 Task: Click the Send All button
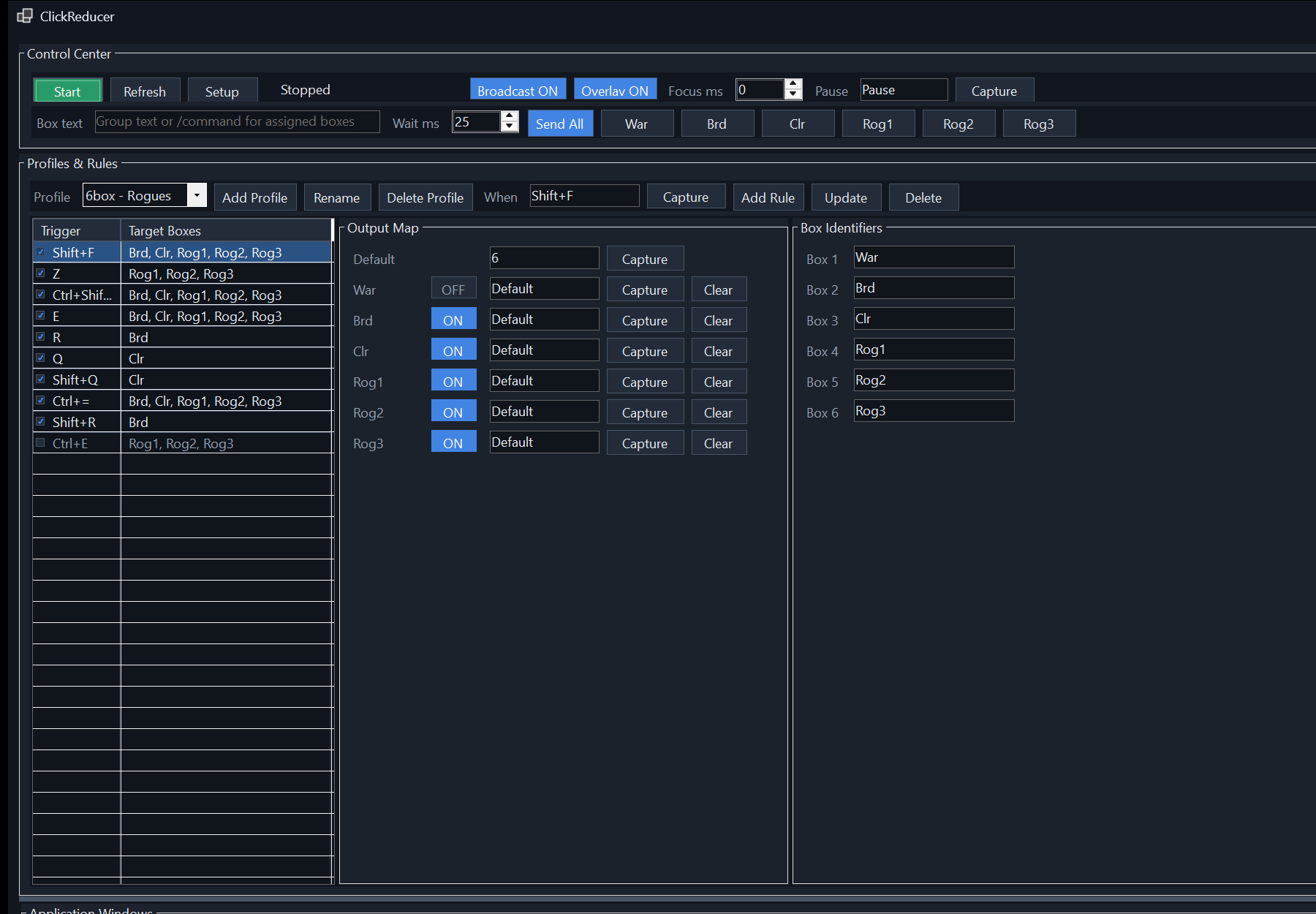point(560,123)
